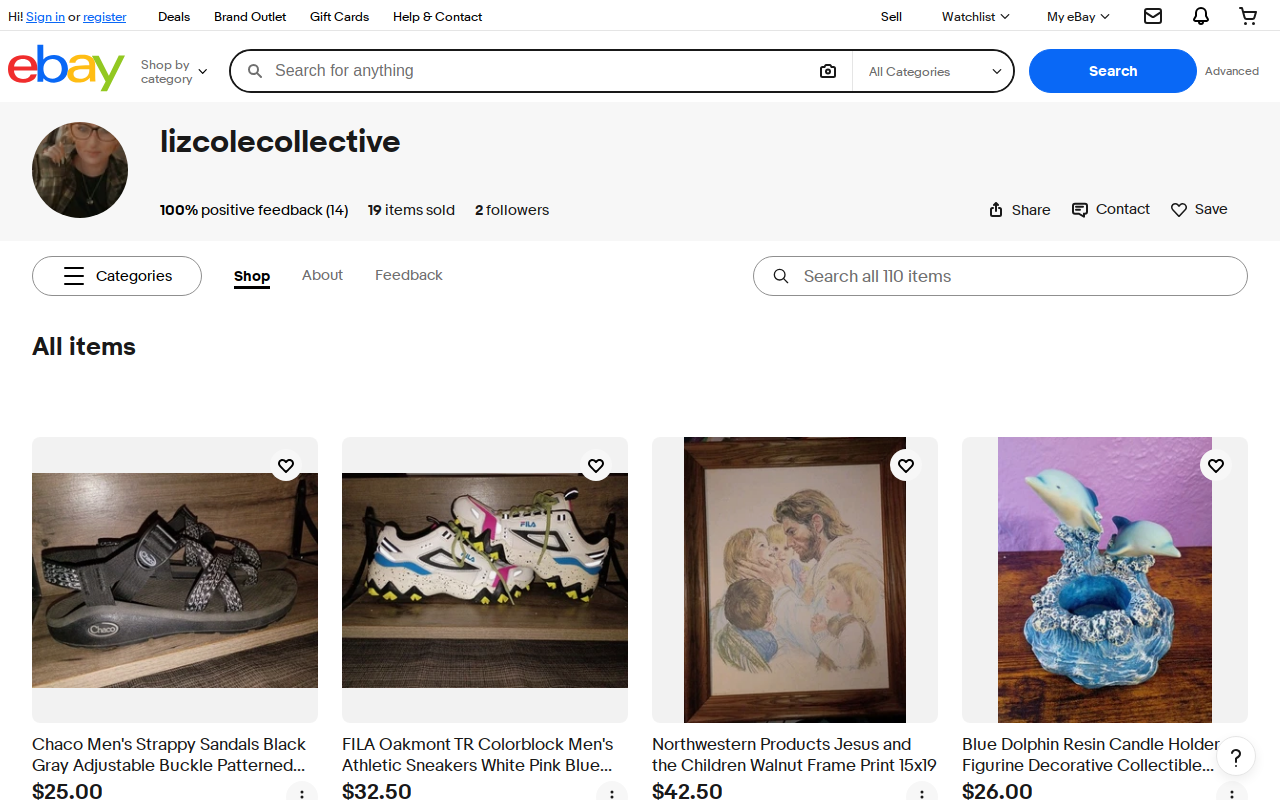Watch the Jesus print via heart icon
This screenshot has height=800, width=1280.
(x=906, y=465)
